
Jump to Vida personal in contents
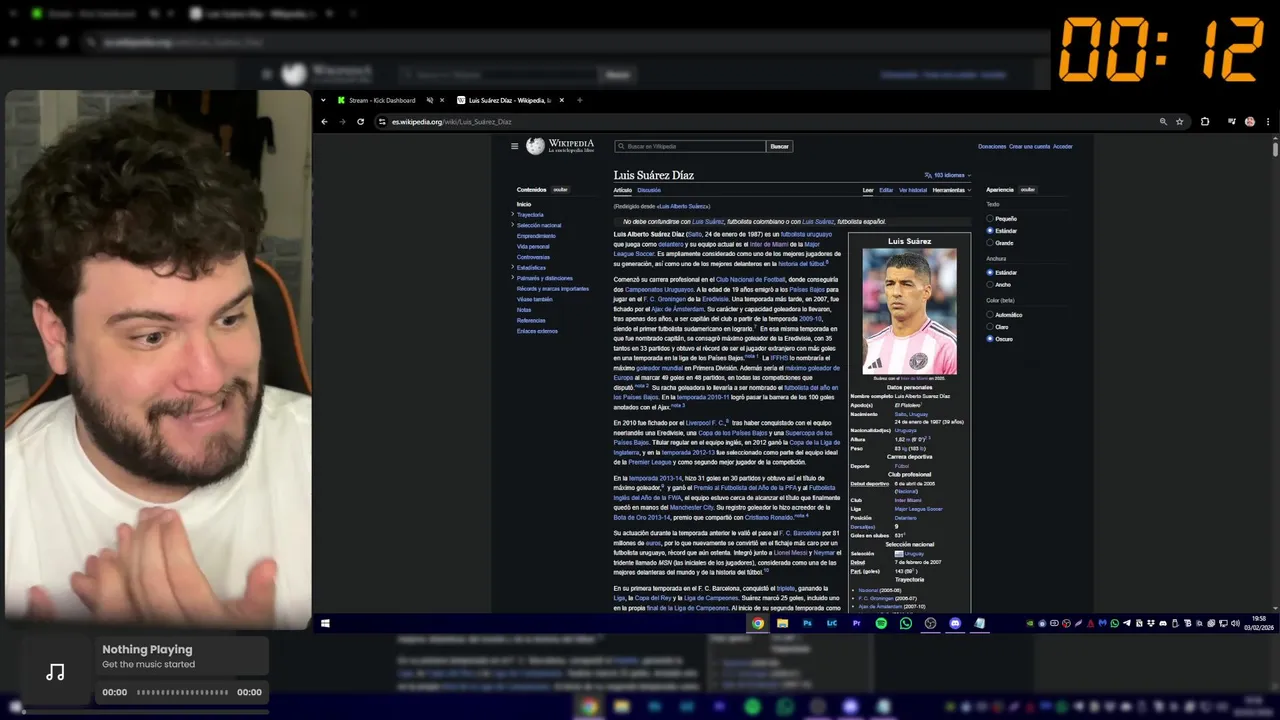point(533,246)
